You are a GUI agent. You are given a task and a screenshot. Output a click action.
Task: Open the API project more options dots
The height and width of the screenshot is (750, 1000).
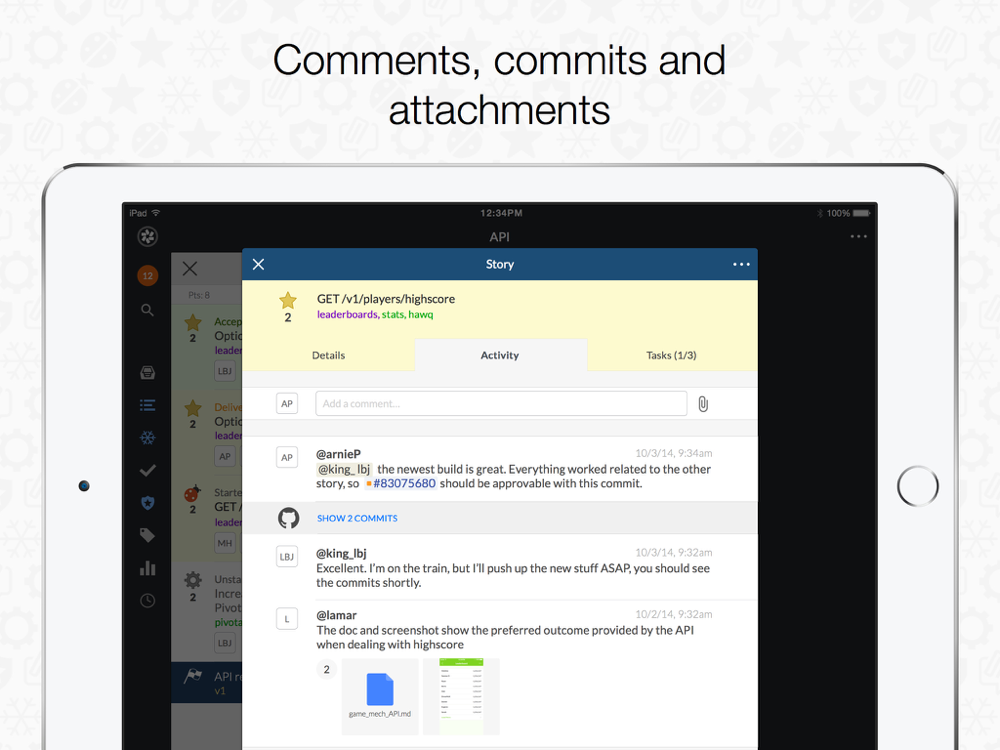coord(858,237)
